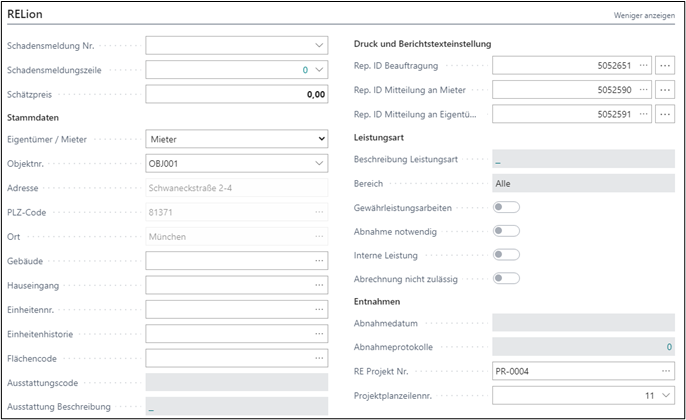Click the Hauseingang lookup ellipsis
This screenshot has height=420, width=686.
[319, 285]
